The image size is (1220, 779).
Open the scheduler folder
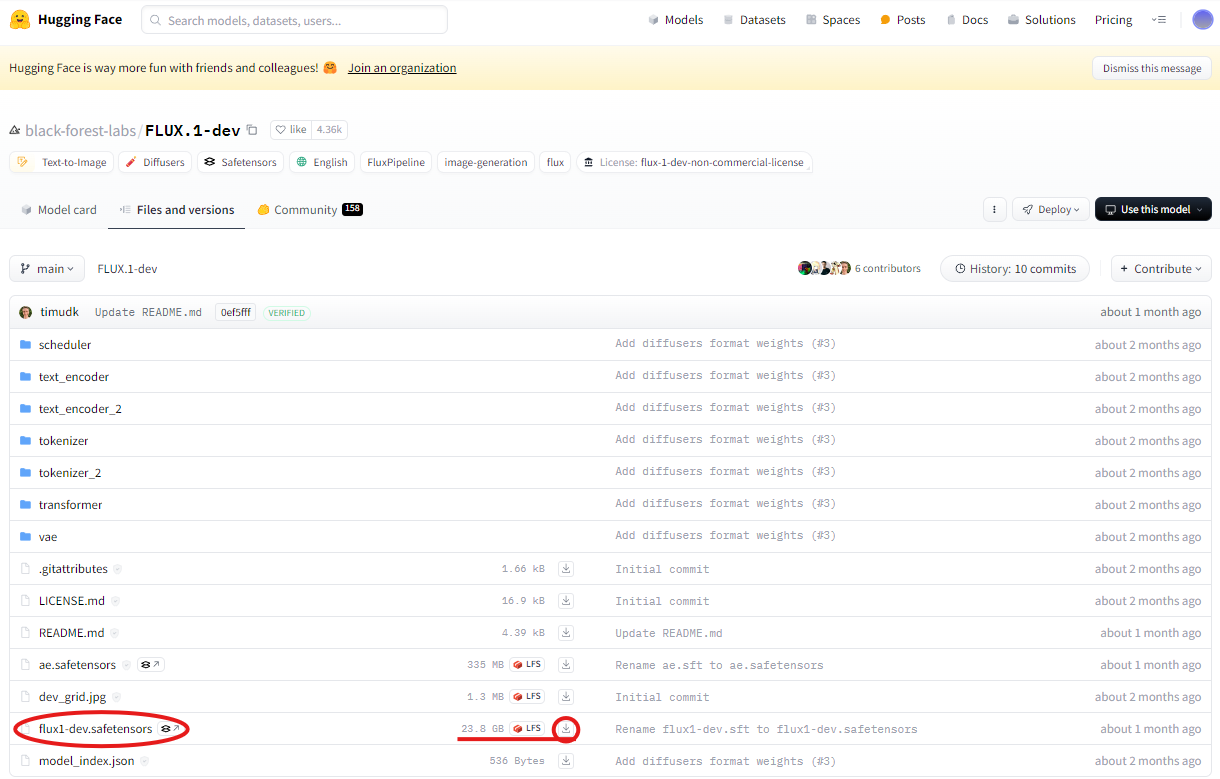(x=65, y=345)
